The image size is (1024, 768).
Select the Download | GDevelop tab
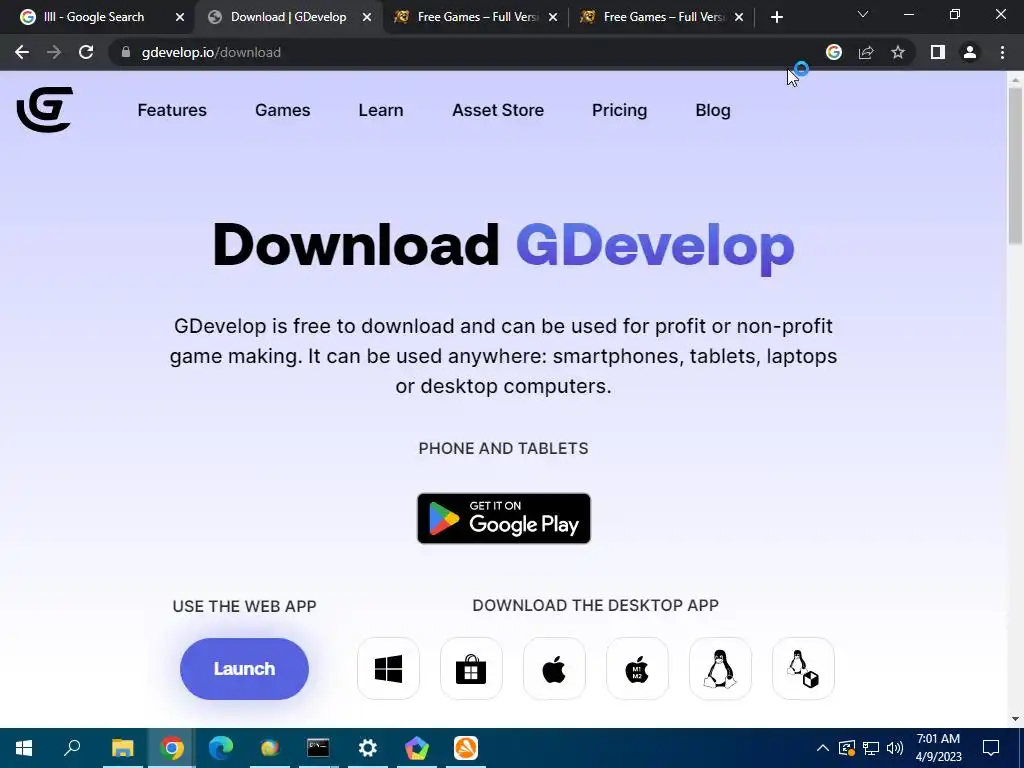[288, 17]
